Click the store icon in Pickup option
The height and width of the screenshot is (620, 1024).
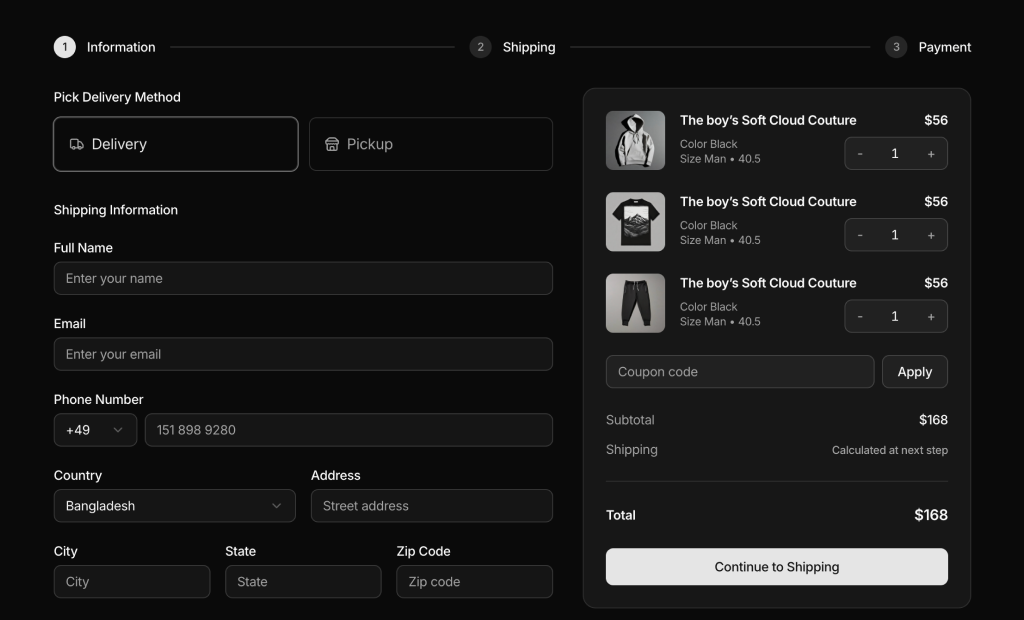tap(332, 144)
